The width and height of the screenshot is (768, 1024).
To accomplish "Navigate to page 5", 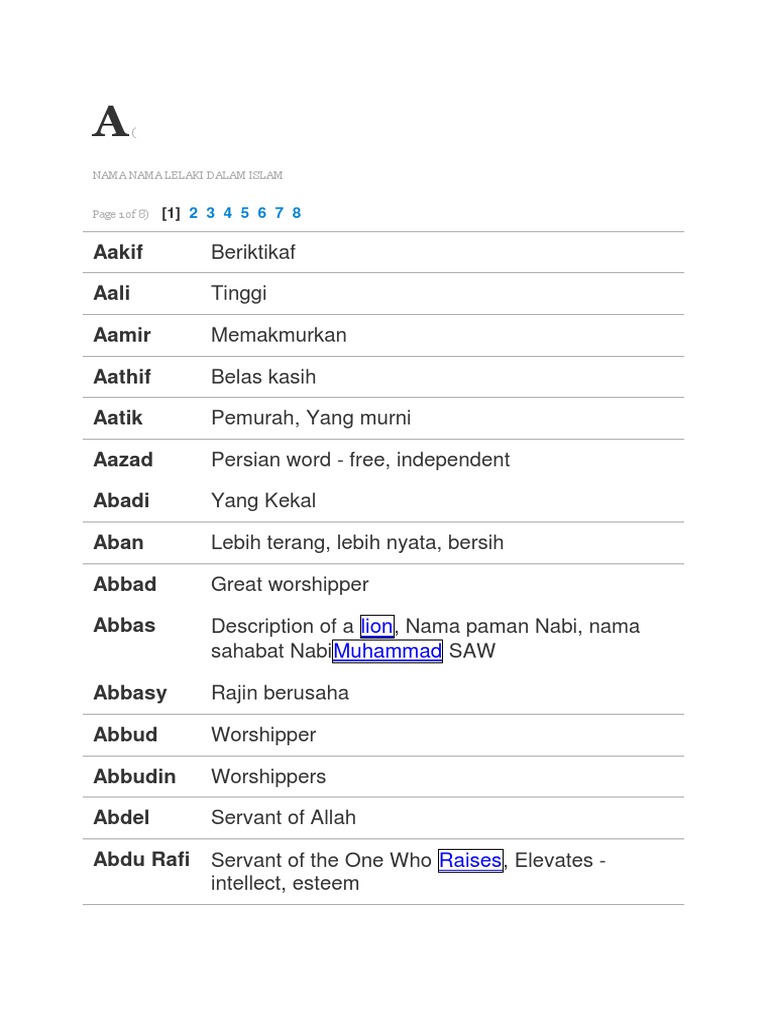I will 244,213.
